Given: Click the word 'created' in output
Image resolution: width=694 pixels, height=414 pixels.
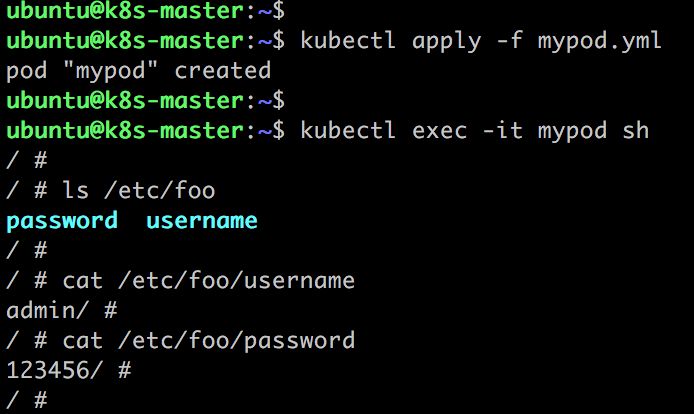Looking at the screenshot, I should click(x=223, y=71).
